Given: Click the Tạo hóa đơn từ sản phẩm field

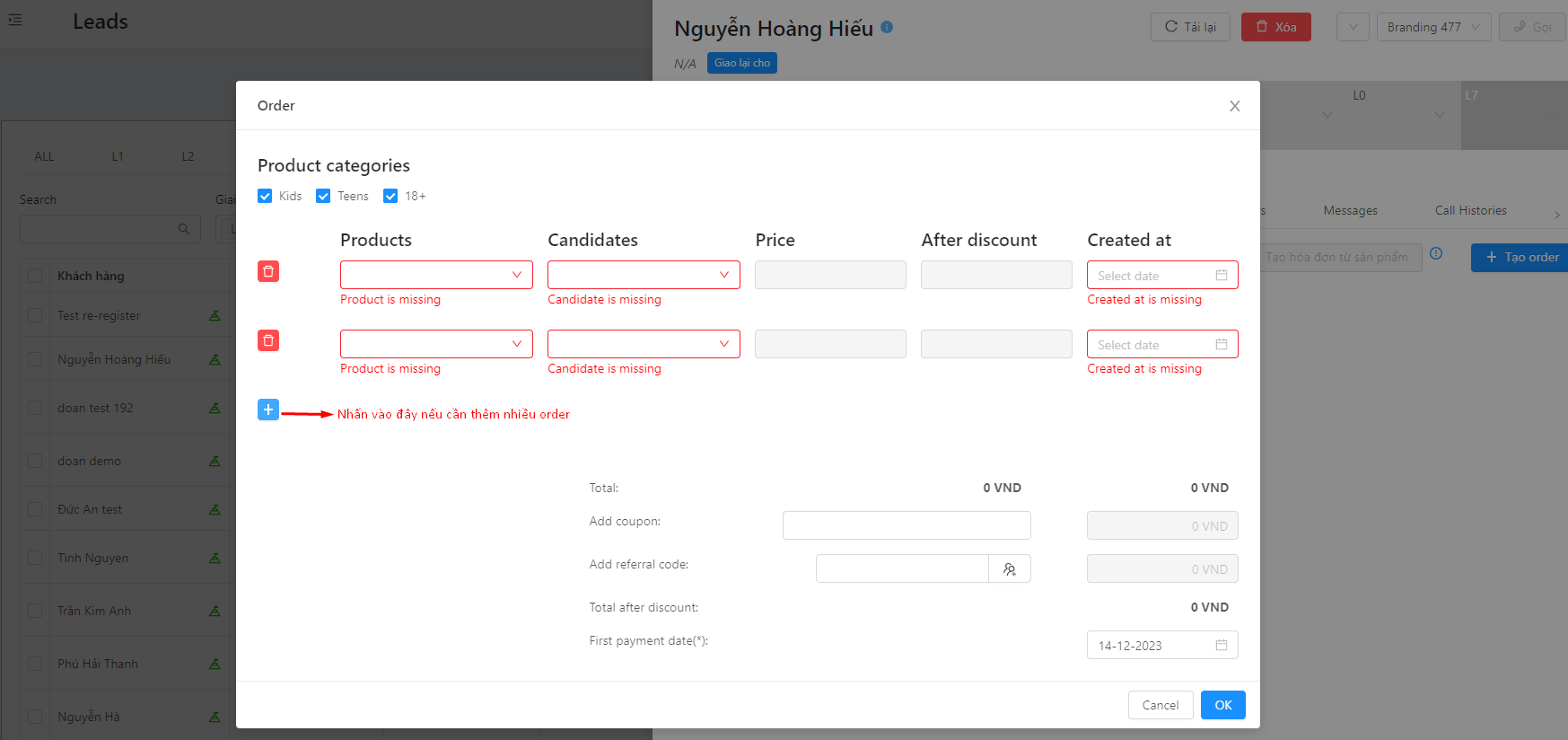Looking at the screenshot, I should click(x=1341, y=258).
